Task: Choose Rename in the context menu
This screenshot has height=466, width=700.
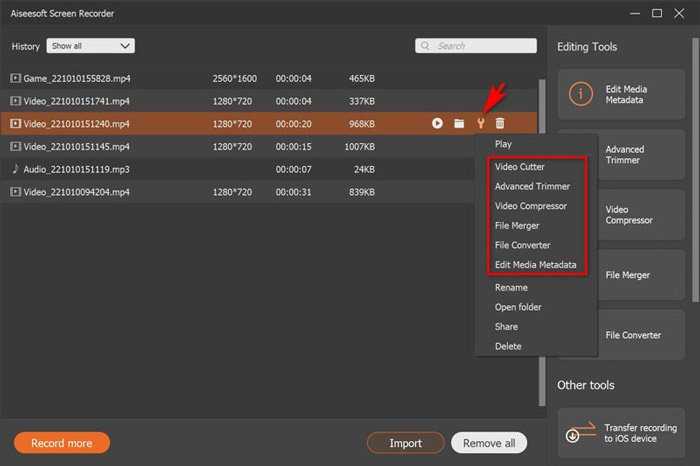Action: [511, 287]
